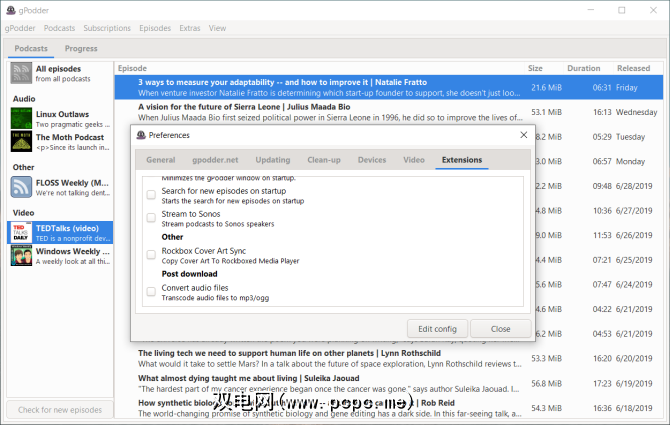Sort by the Released column header
This screenshot has height=425, width=670.
[638, 68]
